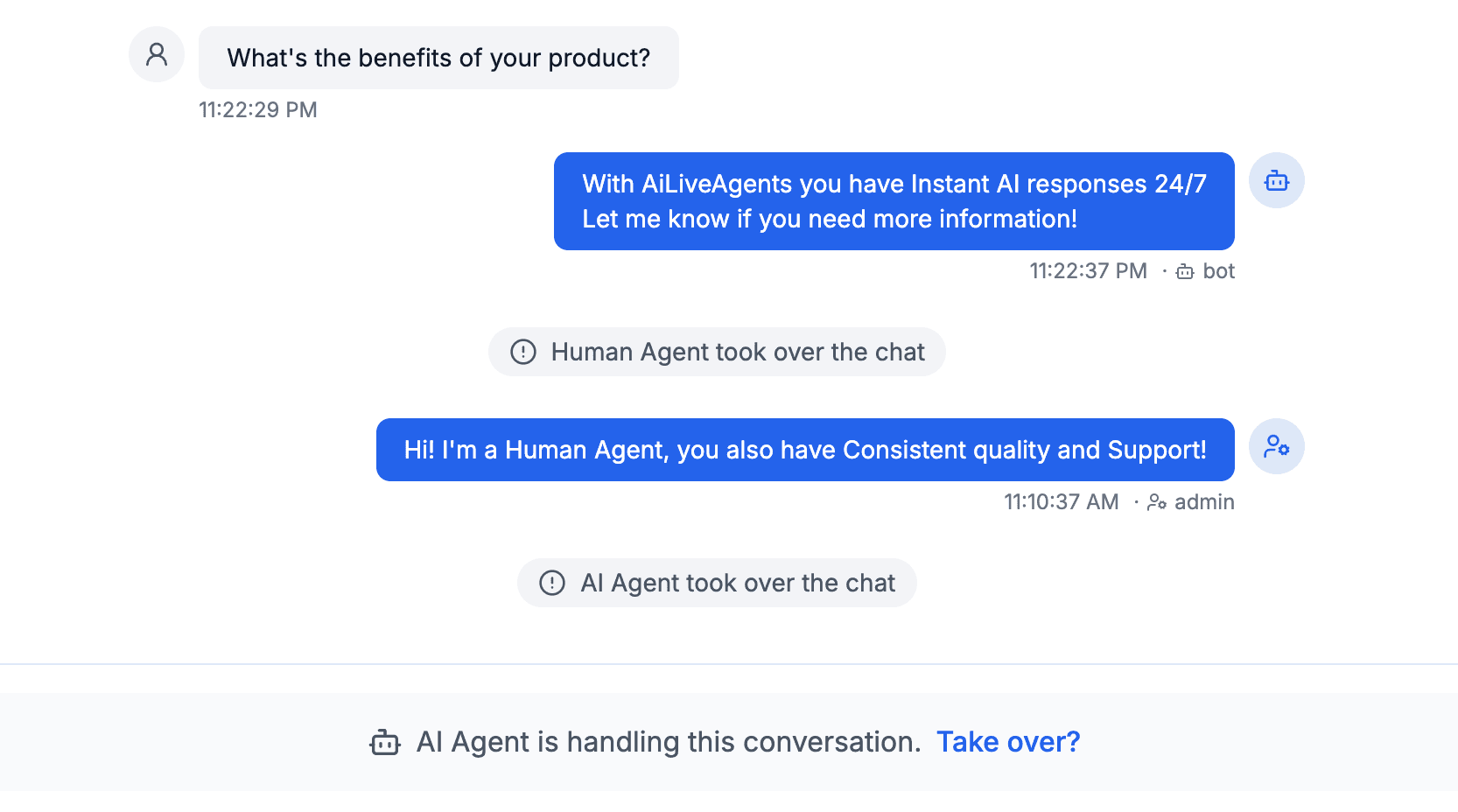Select the AiLiveAgents bot response bubble
1458x812 pixels.
[x=894, y=201]
